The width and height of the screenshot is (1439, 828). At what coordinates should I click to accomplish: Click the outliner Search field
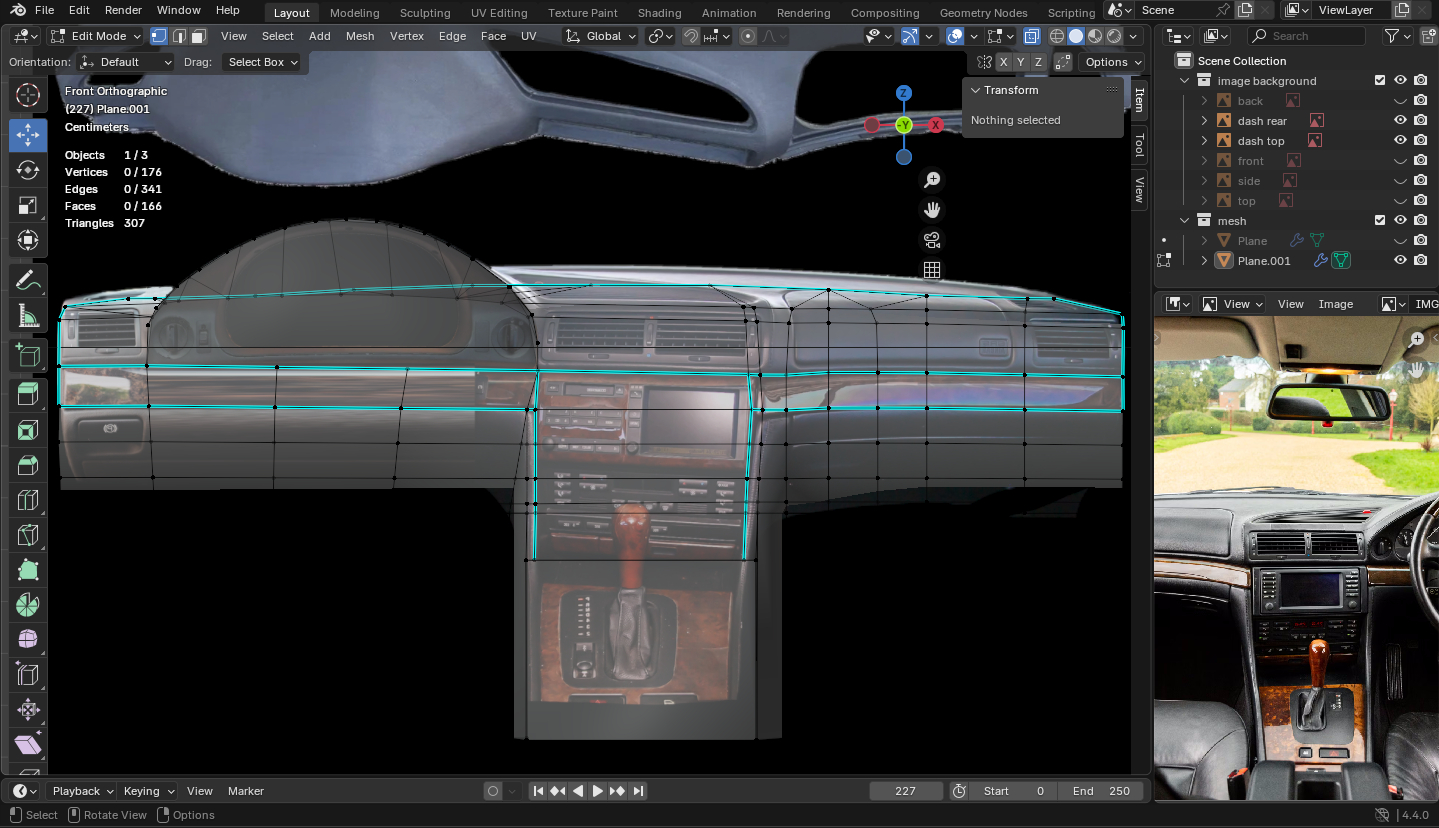coord(1306,36)
